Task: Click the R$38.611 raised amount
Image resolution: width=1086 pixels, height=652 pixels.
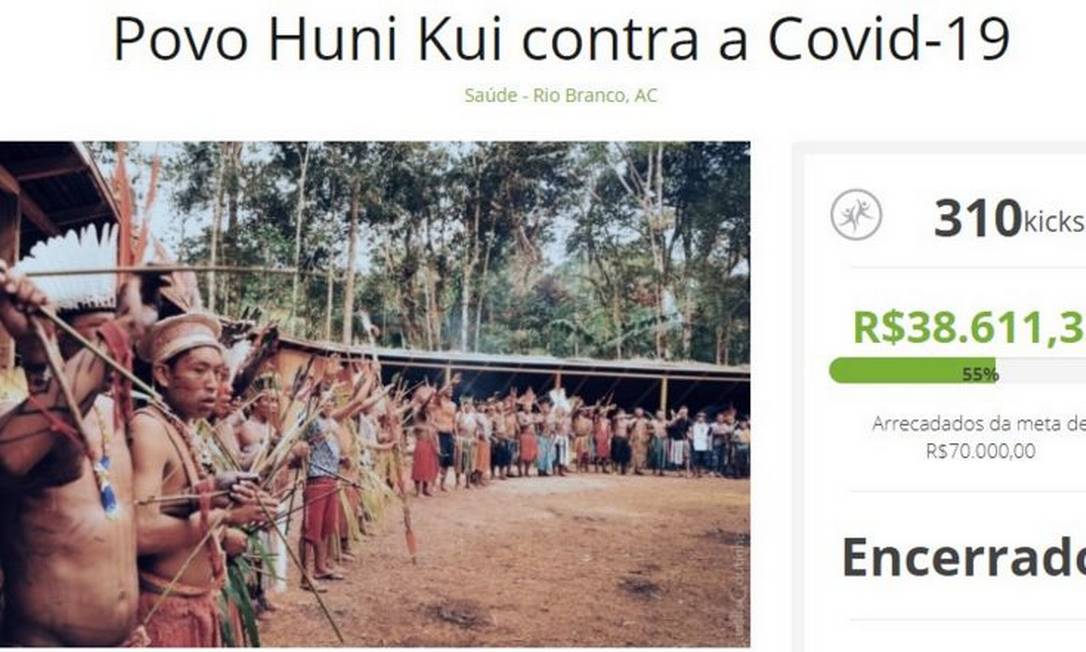Action: tap(969, 327)
